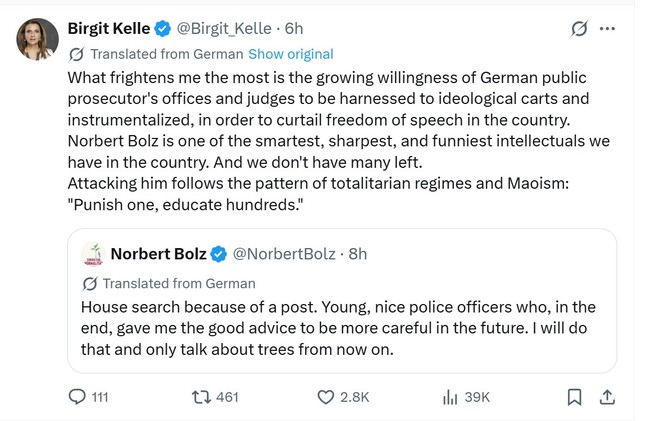
Task: Click the Grok icon beside more options
Action: [x=578, y=29]
